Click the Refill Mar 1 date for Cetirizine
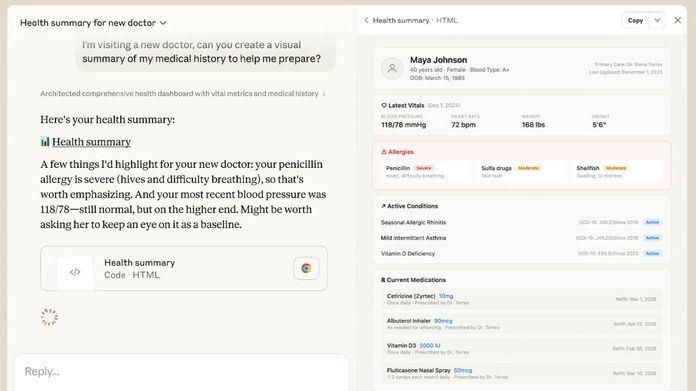The width and height of the screenshot is (696, 391). [x=636, y=299]
